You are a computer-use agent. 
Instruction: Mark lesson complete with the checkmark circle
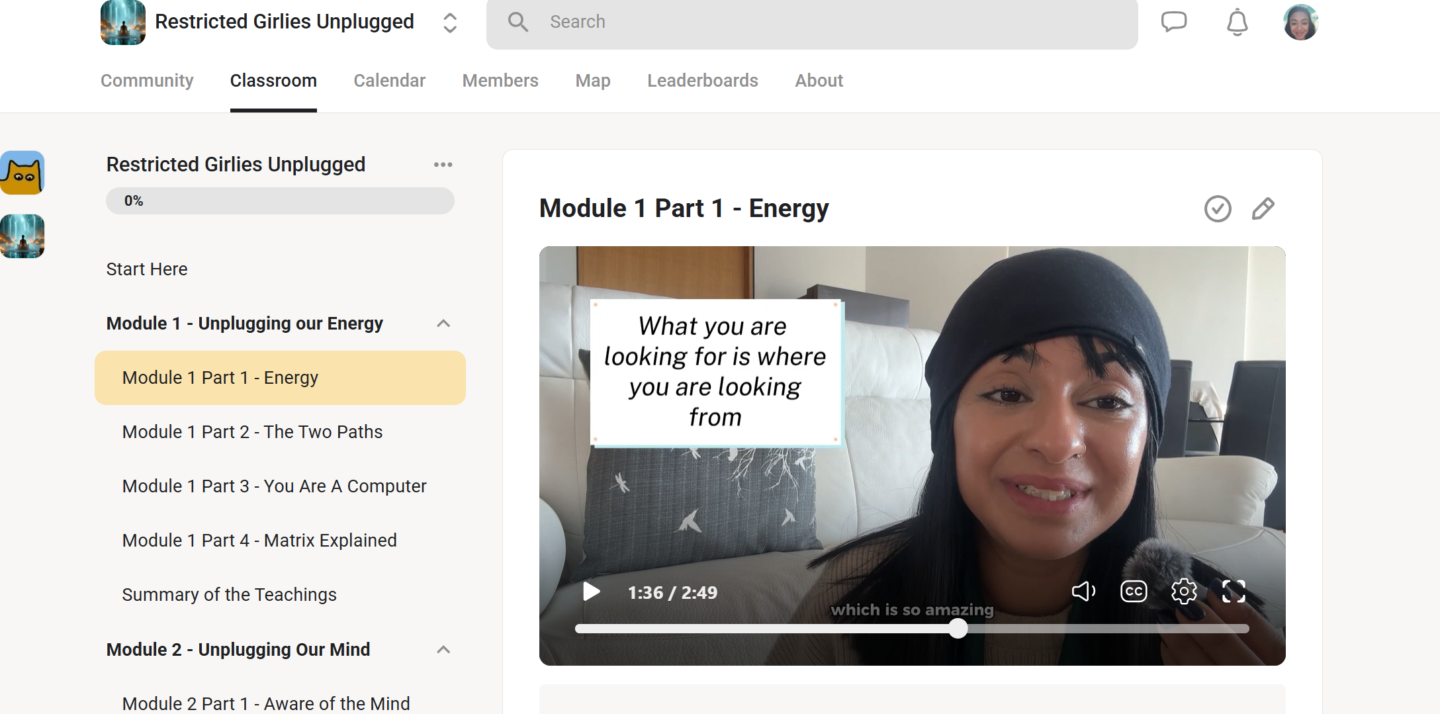click(x=1217, y=208)
